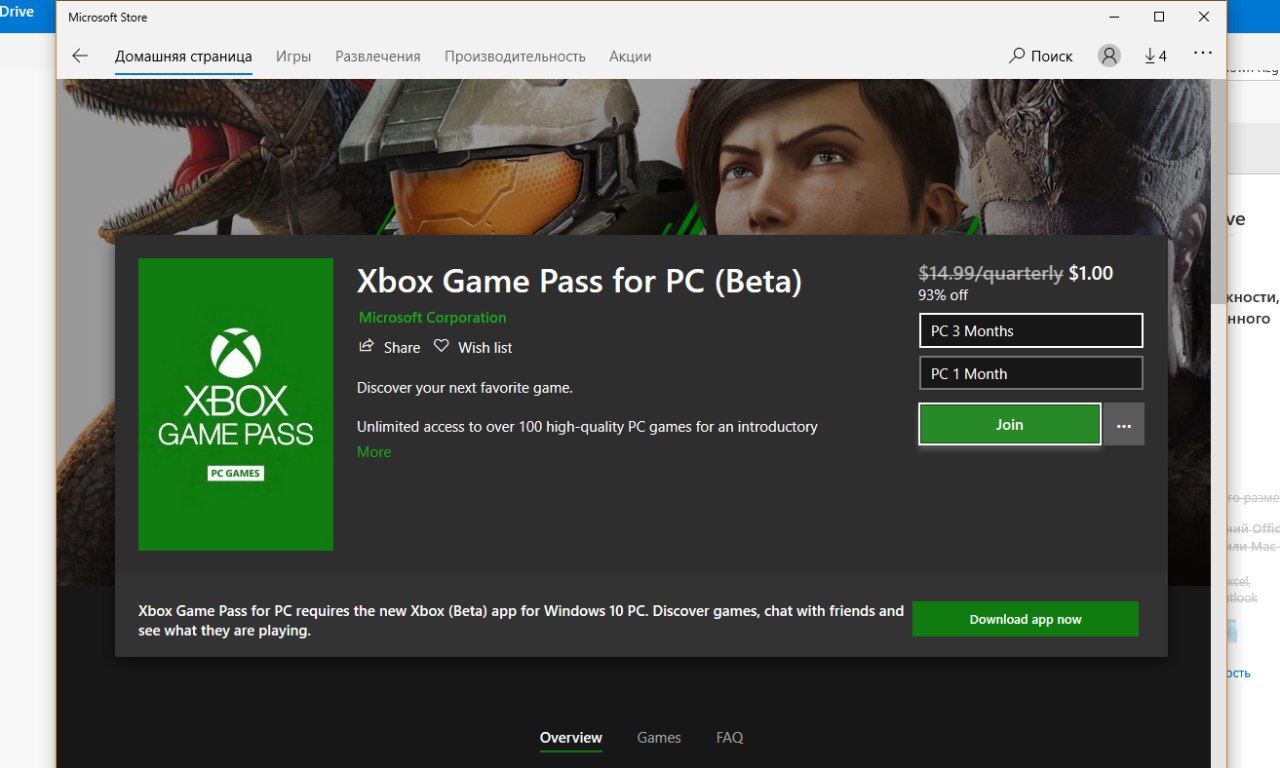Open the Поиск search field
This screenshot has width=1280, height=768.
coord(1041,56)
